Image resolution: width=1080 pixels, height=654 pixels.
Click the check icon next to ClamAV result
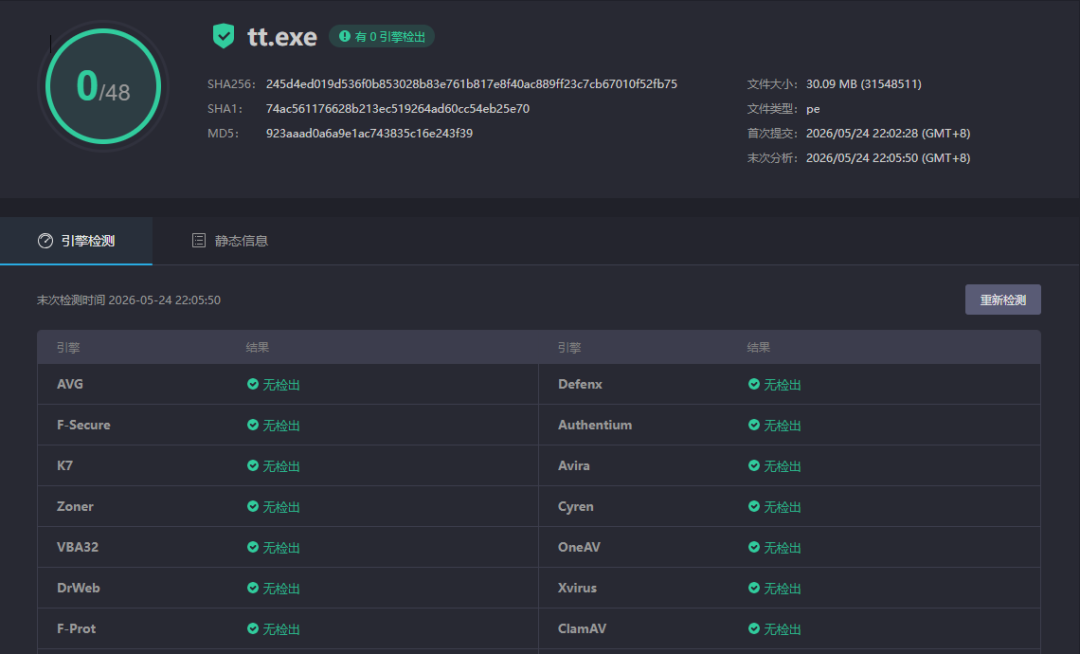coord(754,629)
